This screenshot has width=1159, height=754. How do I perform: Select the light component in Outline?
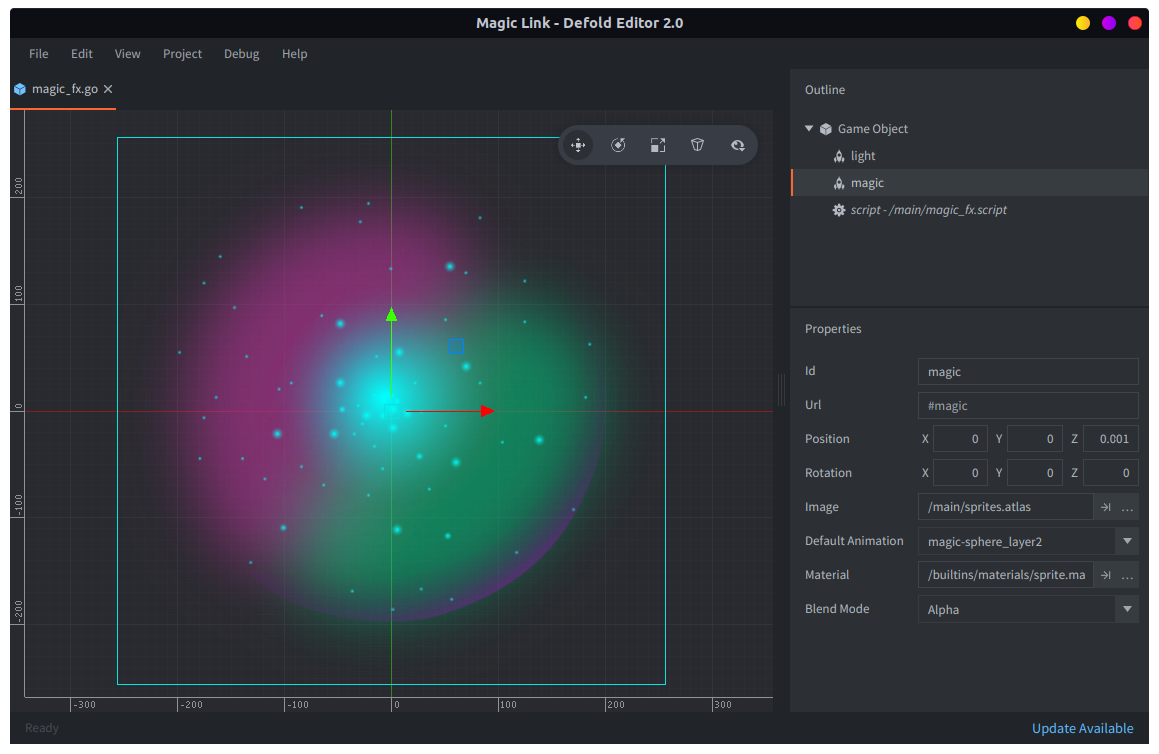tap(864, 156)
